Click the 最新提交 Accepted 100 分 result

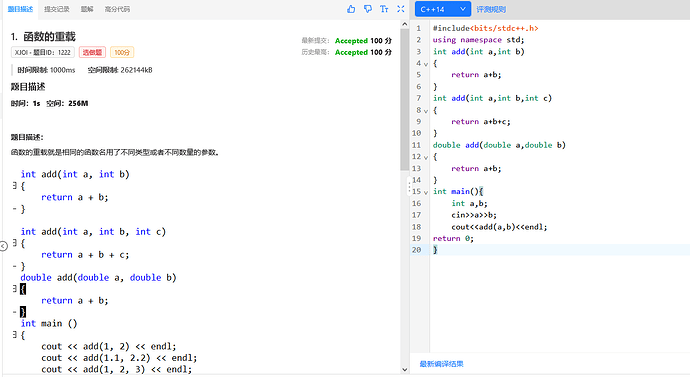346,40
